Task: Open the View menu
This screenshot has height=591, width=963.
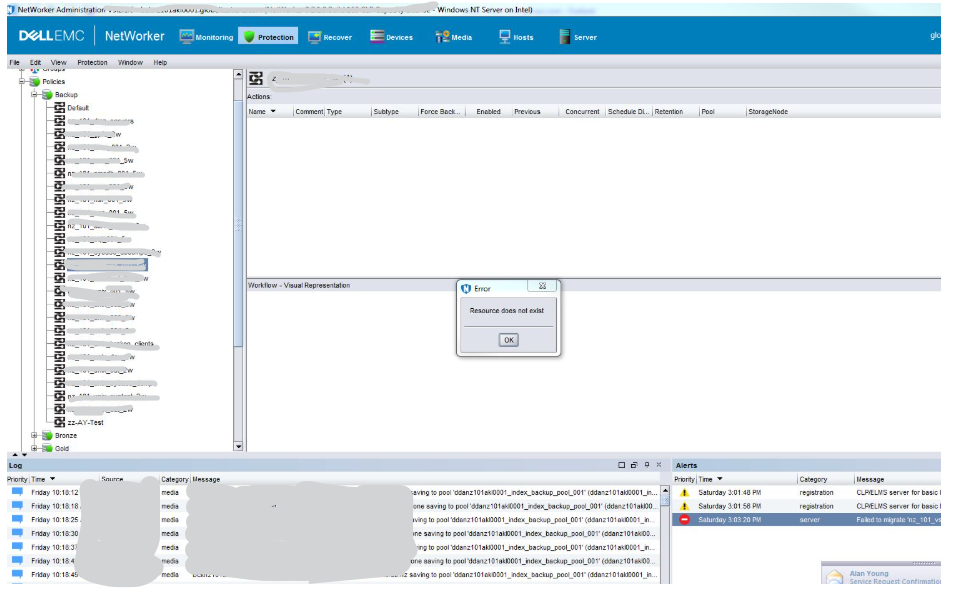Action: tap(58, 63)
